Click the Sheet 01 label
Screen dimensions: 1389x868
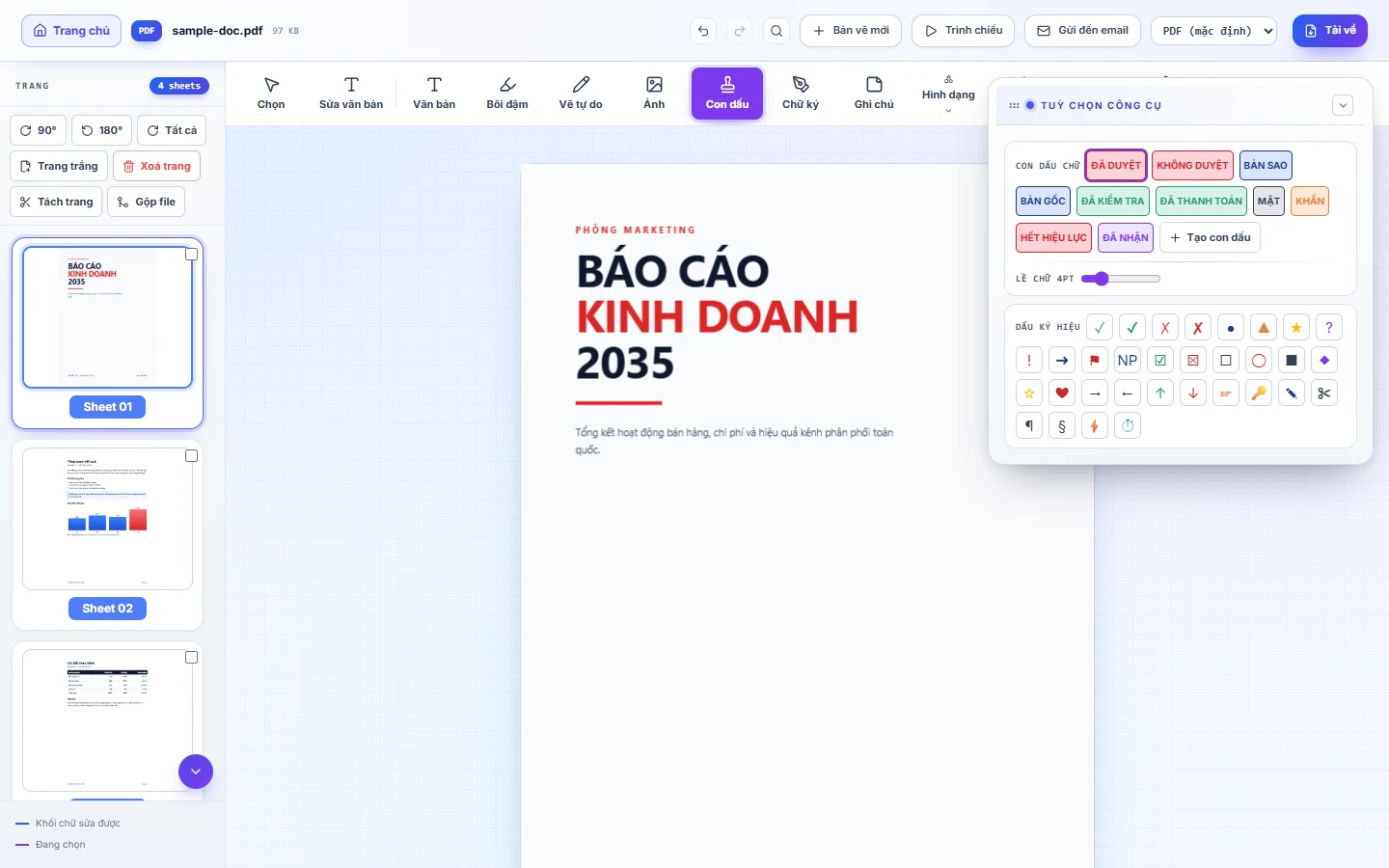point(107,407)
